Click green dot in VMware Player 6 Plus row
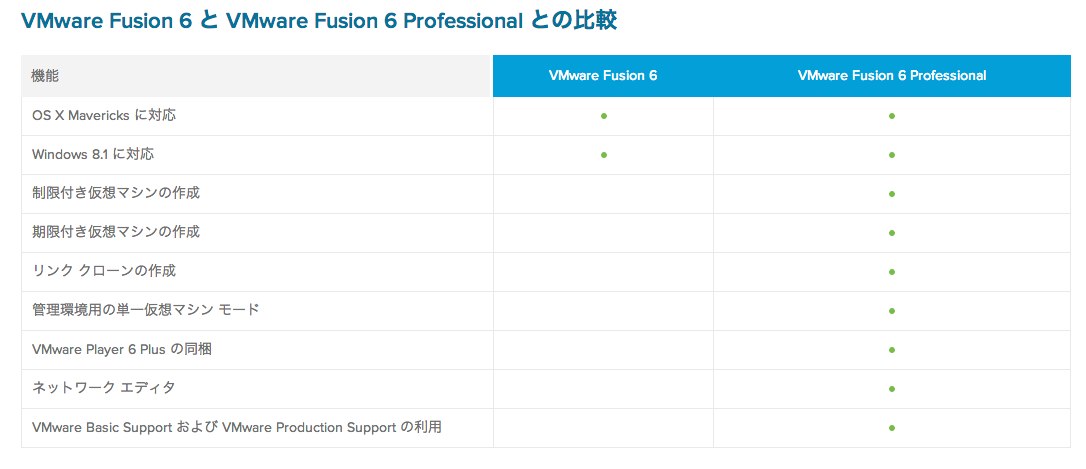 tap(892, 350)
